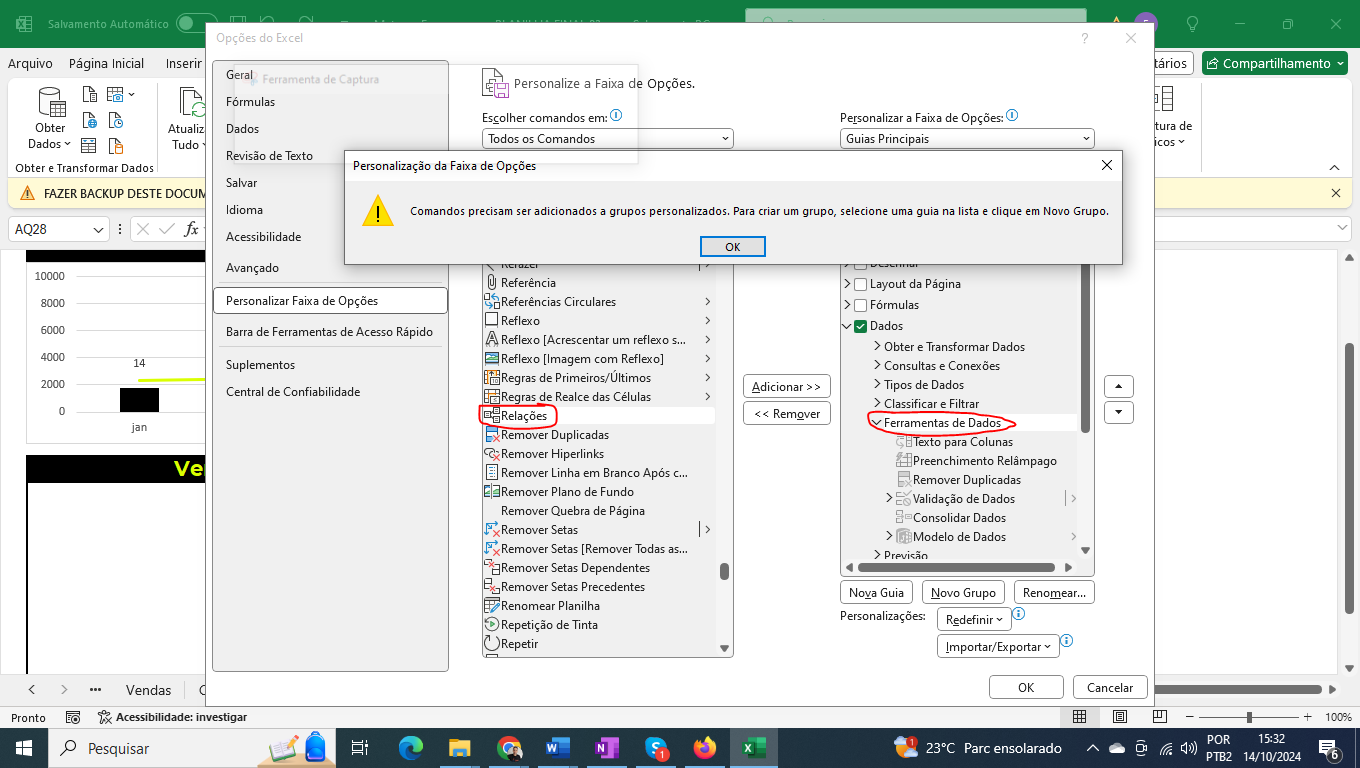This screenshot has width=1360, height=768.
Task: Click Consolidar Dados icon in ribbon tree
Action: [904, 518]
